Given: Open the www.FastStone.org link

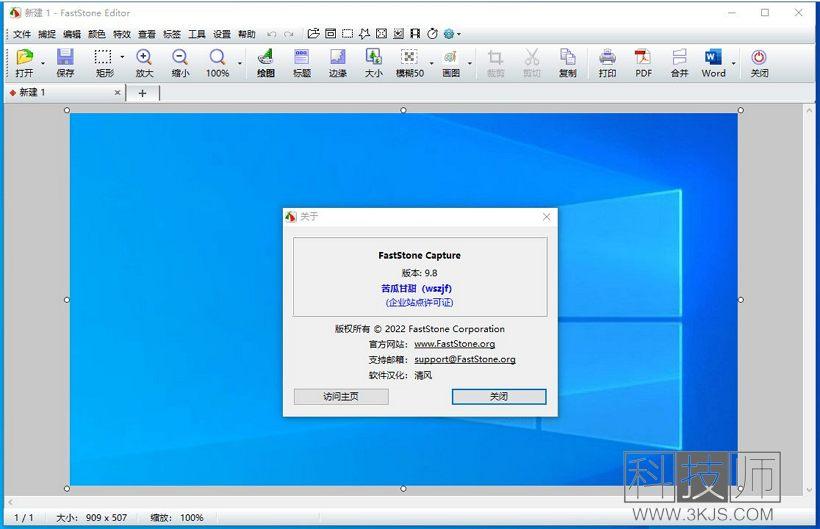Looking at the screenshot, I should coord(454,344).
